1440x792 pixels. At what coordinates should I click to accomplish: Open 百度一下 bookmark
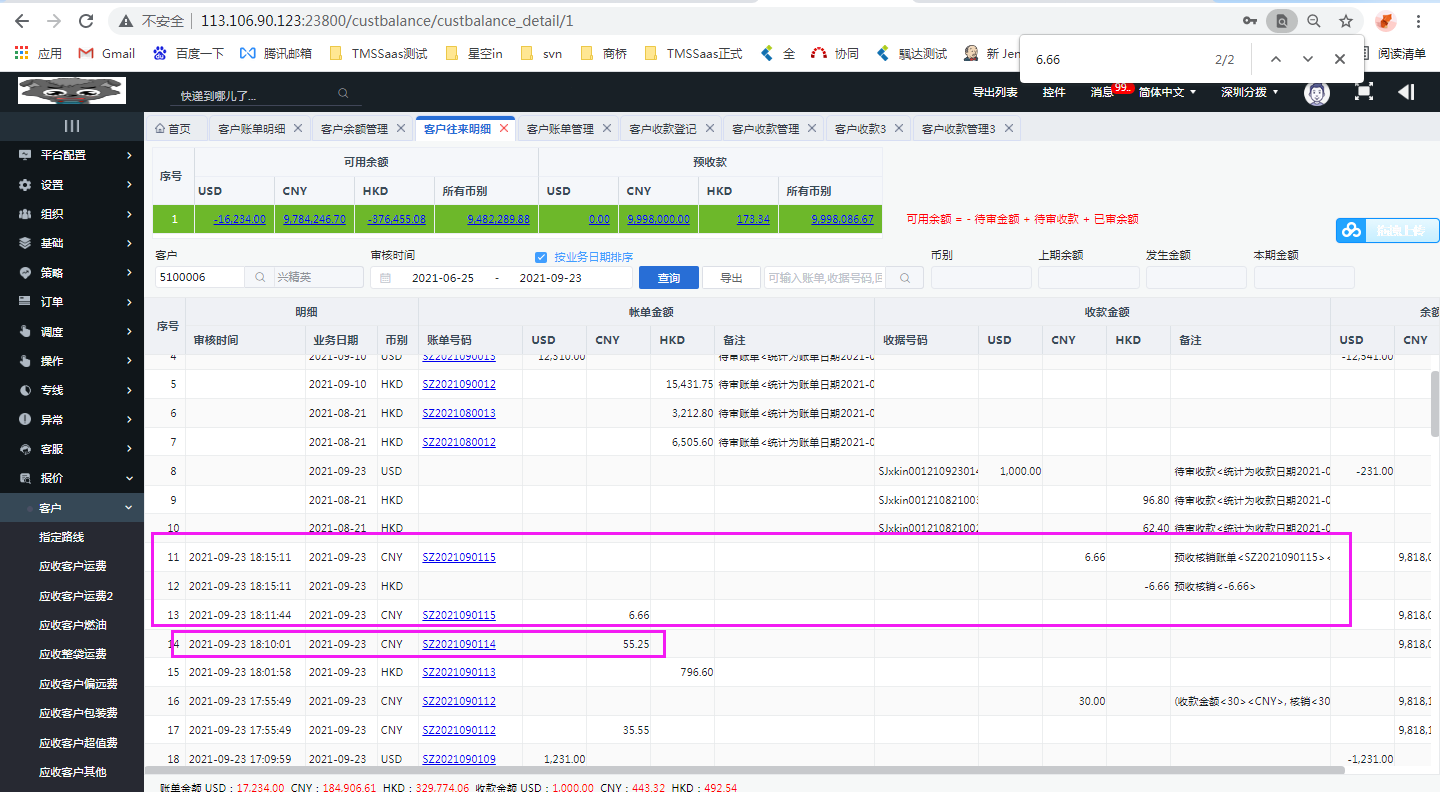tap(188, 53)
